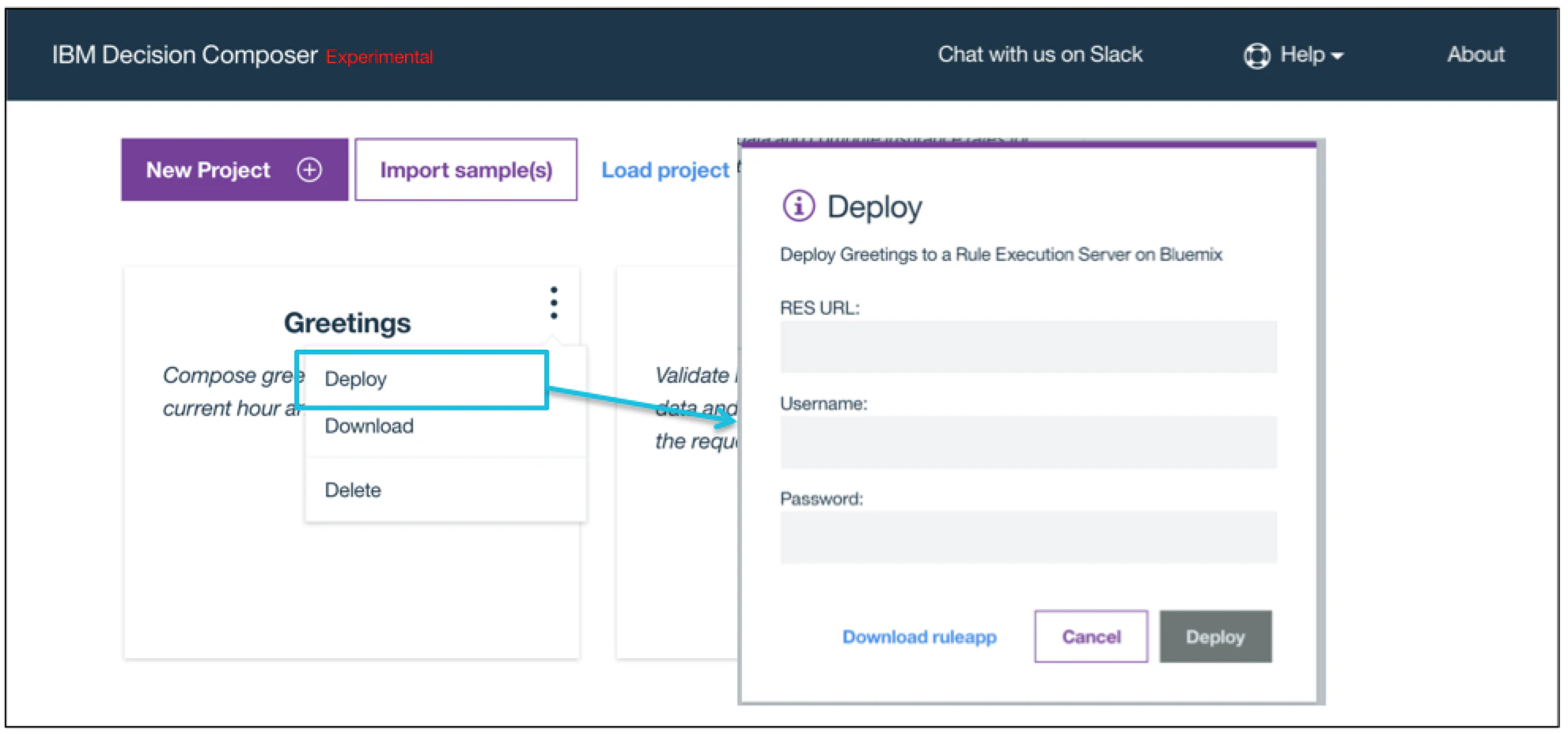
Task: Open Chat with us on Slack
Action: coord(1040,55)
